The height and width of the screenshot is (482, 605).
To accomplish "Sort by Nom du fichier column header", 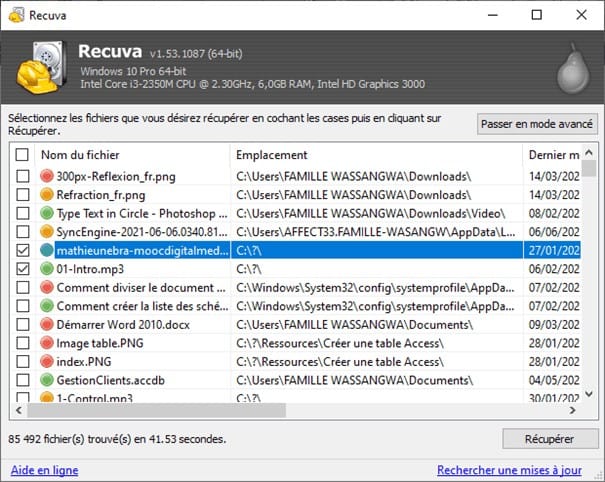I will pos(132,155).
